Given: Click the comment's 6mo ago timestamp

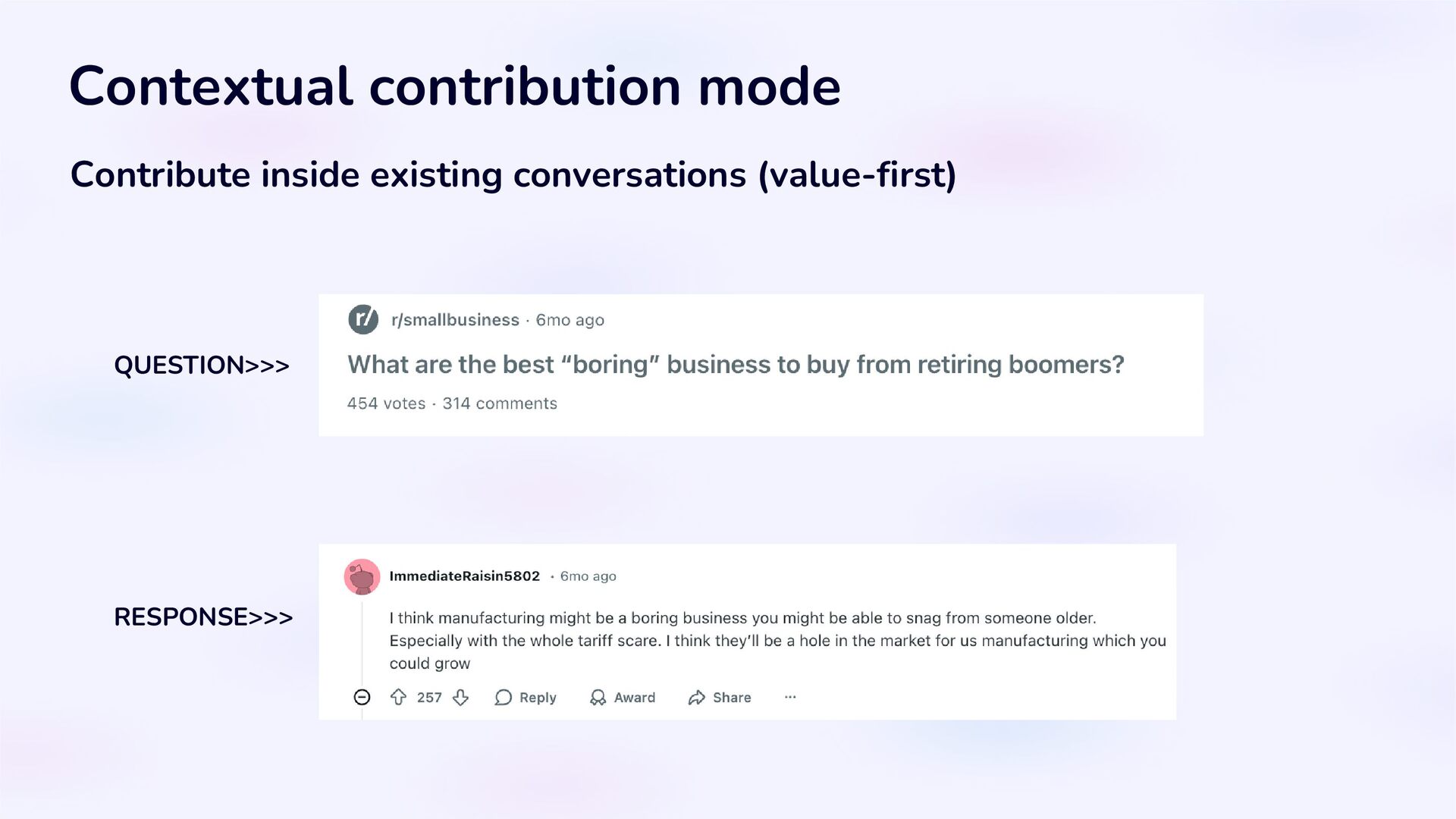Looking at the screenshot, I should point(588,576).
